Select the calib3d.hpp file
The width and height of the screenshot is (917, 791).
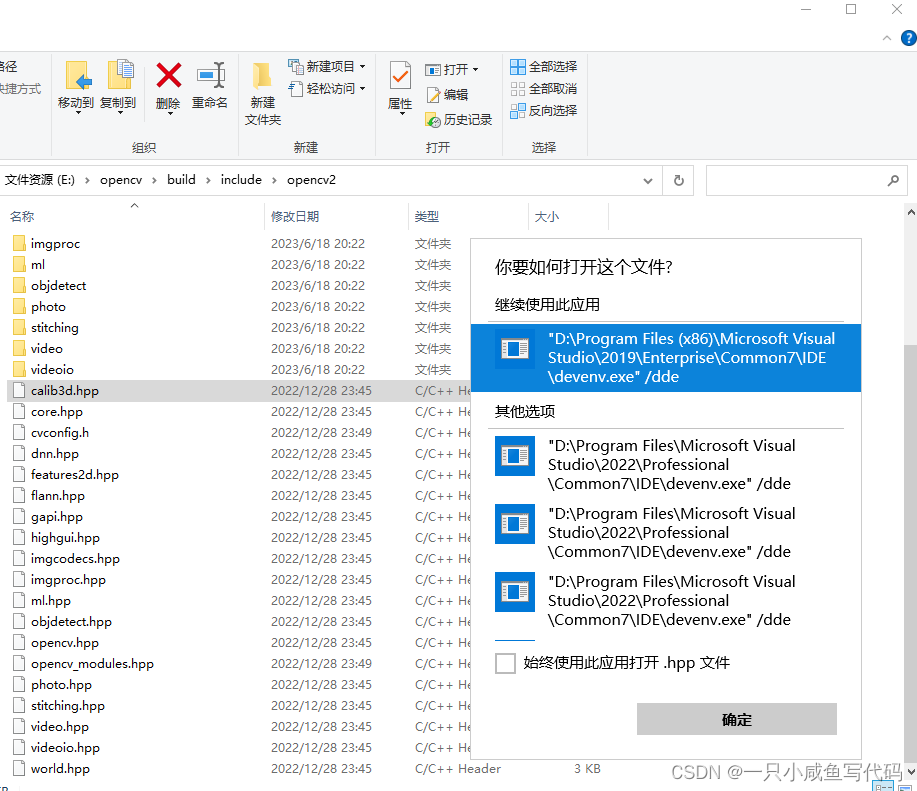(x=64, y=391)
